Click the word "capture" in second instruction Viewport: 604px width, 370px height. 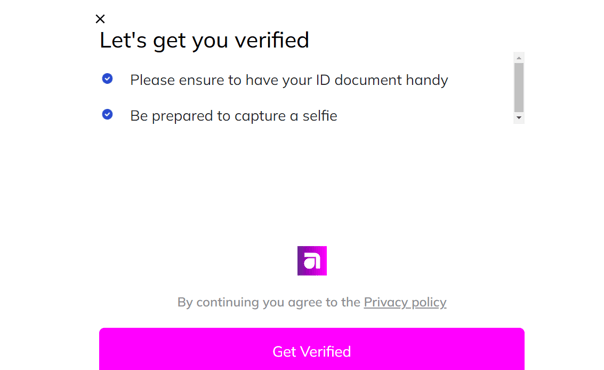(260, 116)
